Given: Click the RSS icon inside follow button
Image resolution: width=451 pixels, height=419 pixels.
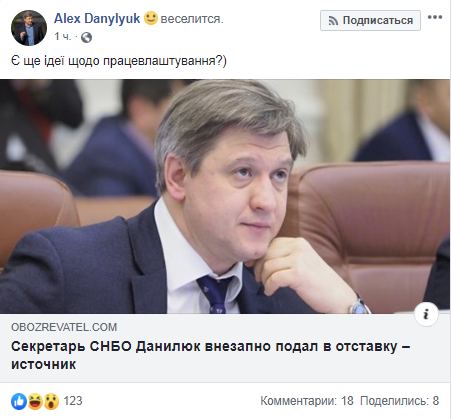Looking at the screenshot, I should (x=333, y=21).
